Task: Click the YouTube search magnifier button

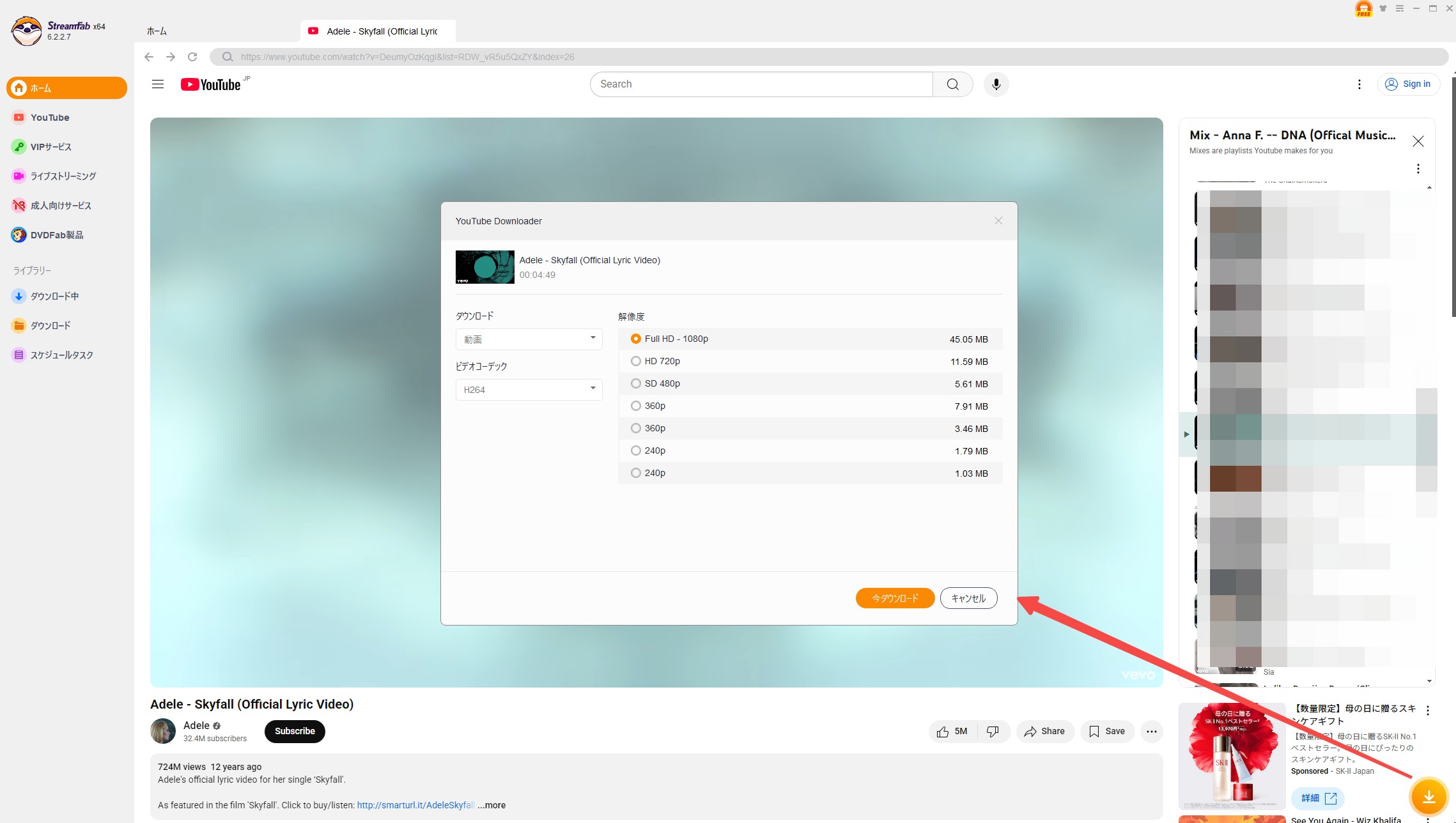Action: pyautogui.click(x=952, y=84)
